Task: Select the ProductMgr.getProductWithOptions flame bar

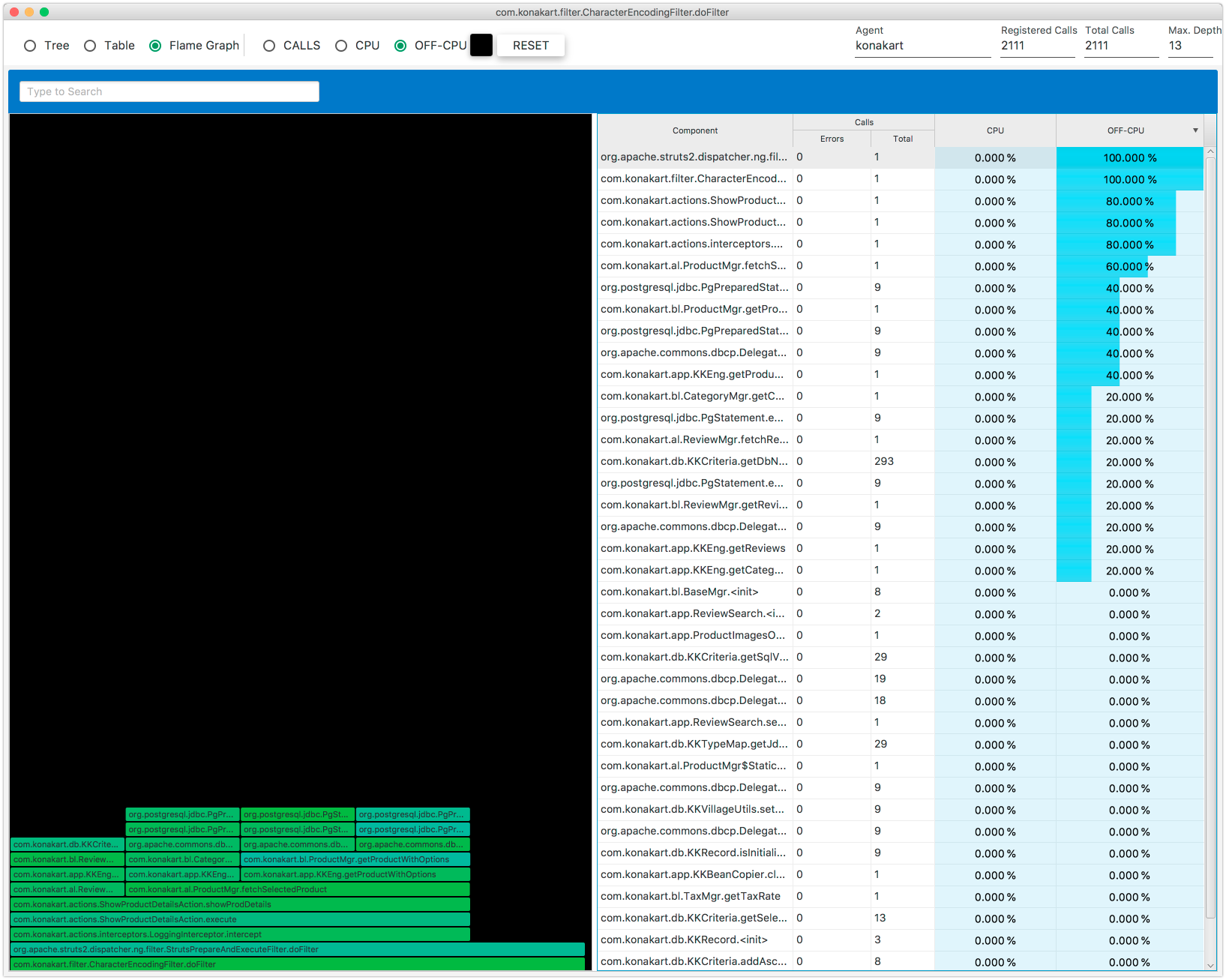Action: coord(355,859)
